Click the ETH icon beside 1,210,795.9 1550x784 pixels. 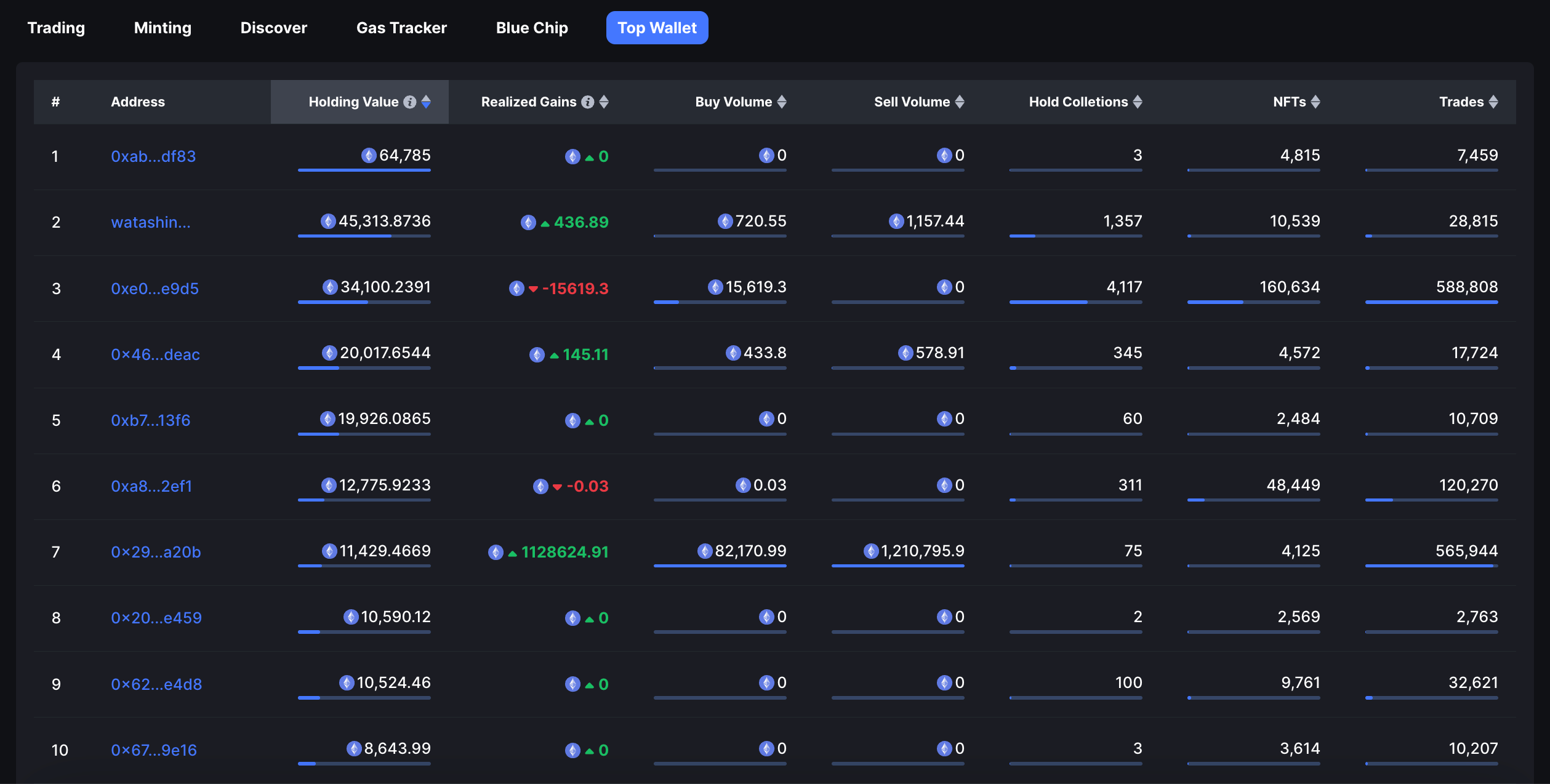click(871, 551)
